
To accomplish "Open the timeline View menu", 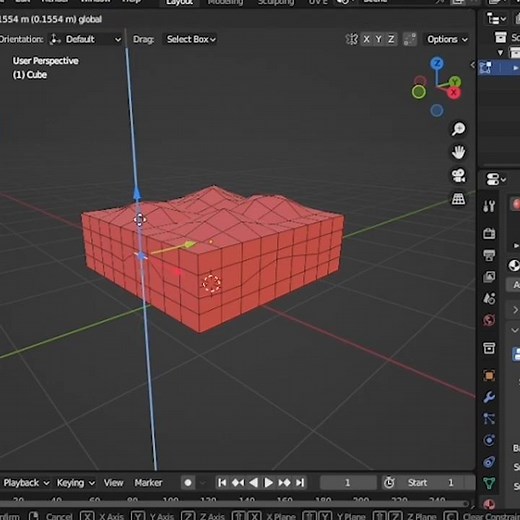I will click(x=113, y=483).
